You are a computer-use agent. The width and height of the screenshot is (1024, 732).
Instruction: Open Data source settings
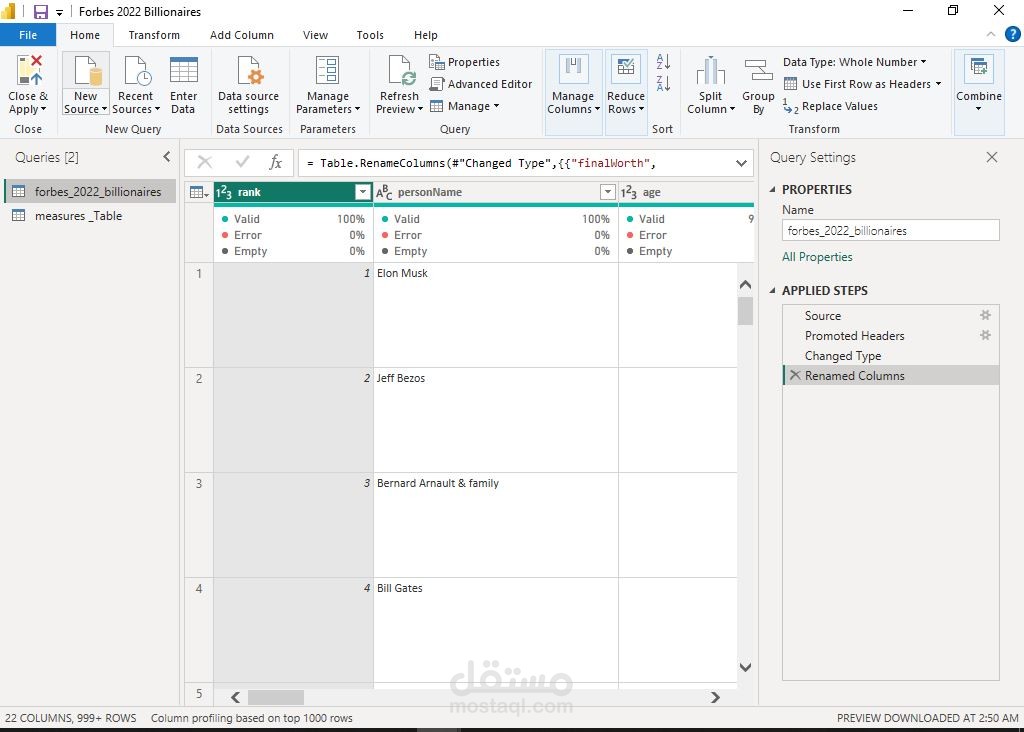248,86
